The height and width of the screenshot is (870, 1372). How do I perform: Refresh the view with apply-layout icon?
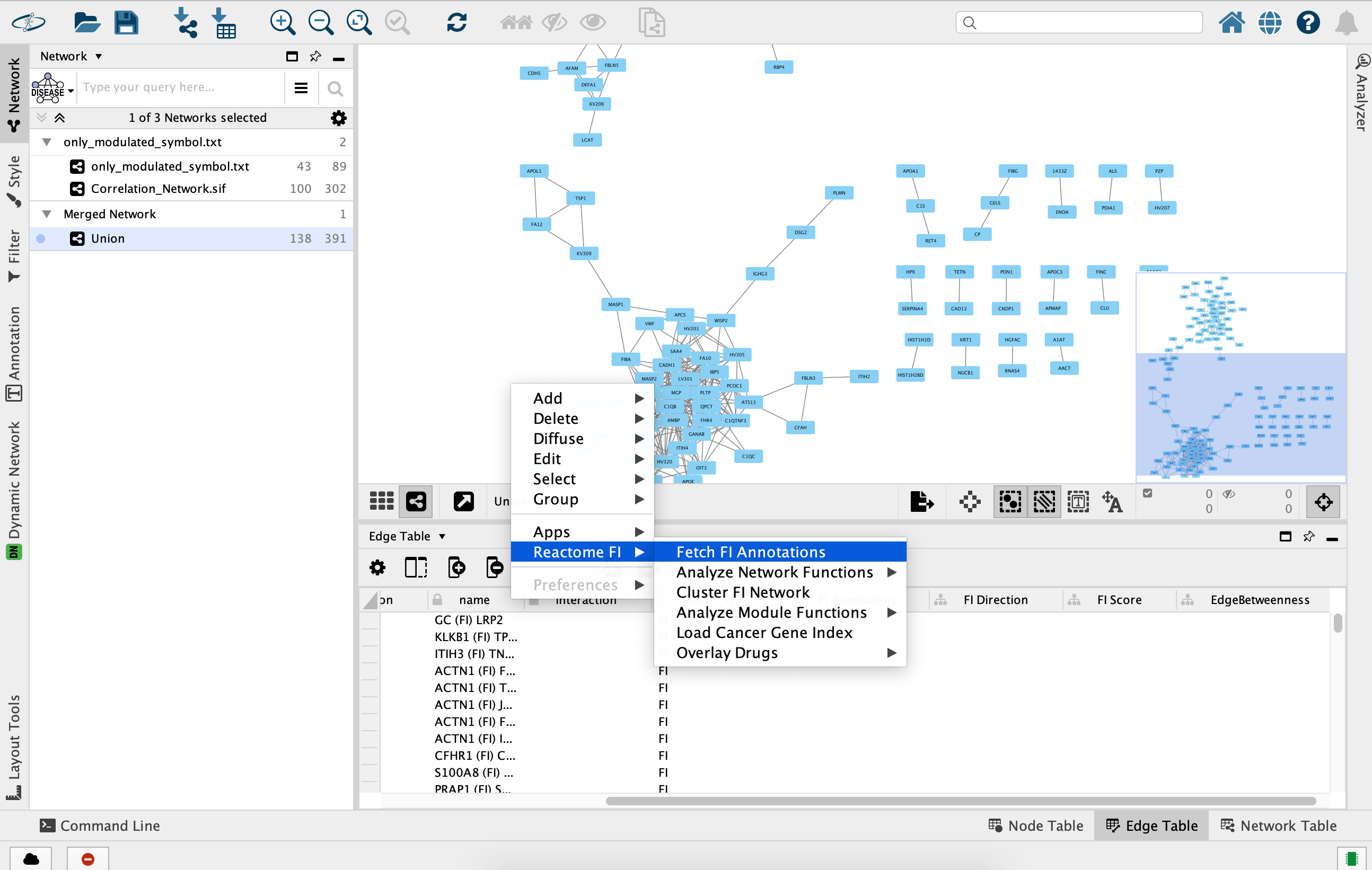pos(457,23)
